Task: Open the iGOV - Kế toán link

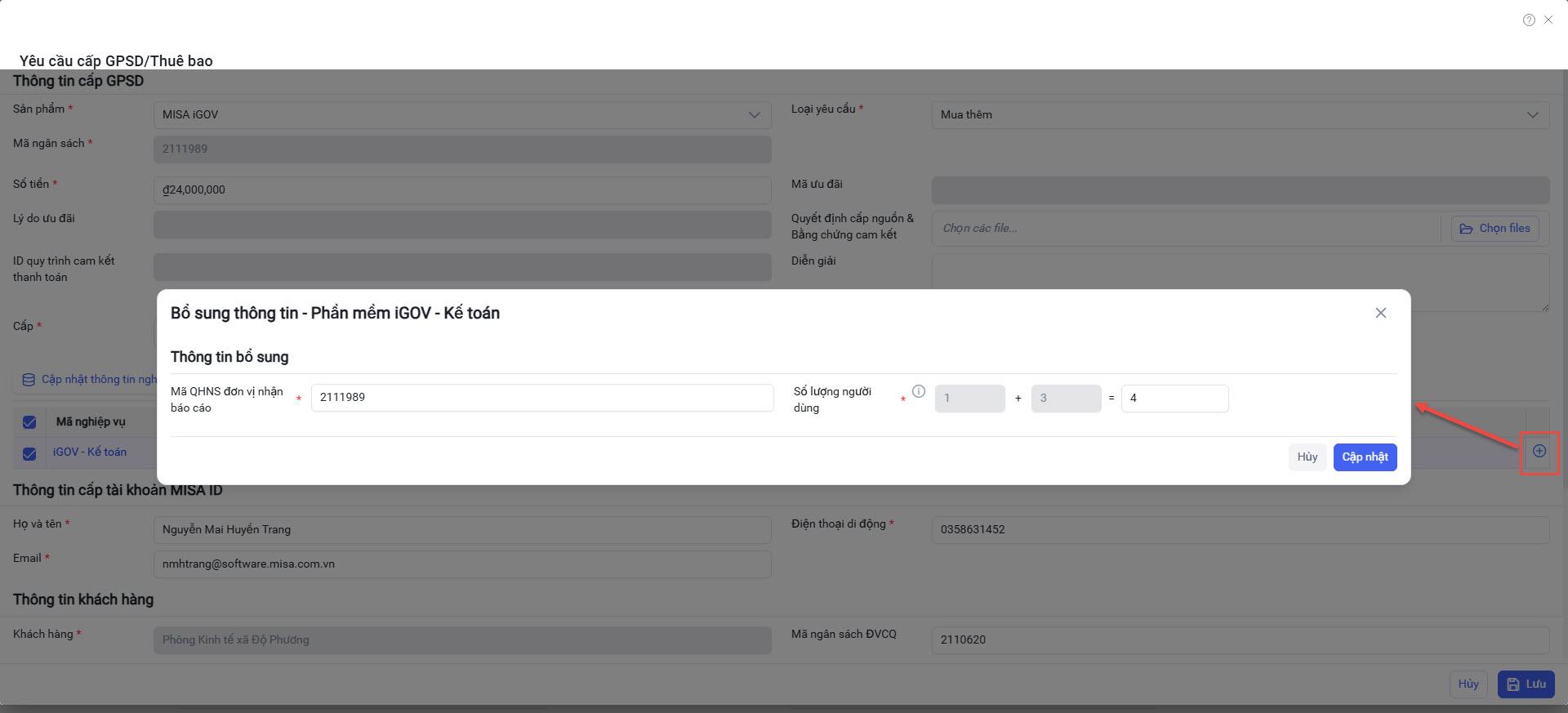Action: (x=90, y=452)
